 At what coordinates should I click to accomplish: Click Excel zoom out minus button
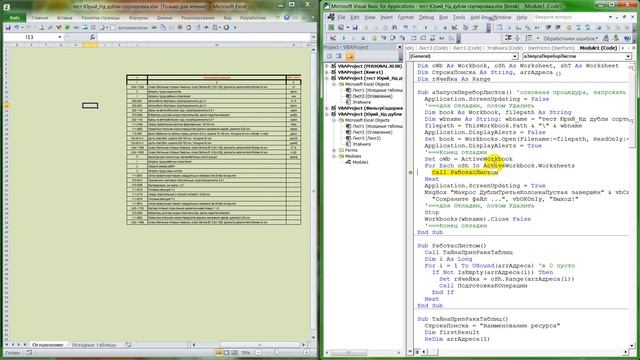click(258, 353)
